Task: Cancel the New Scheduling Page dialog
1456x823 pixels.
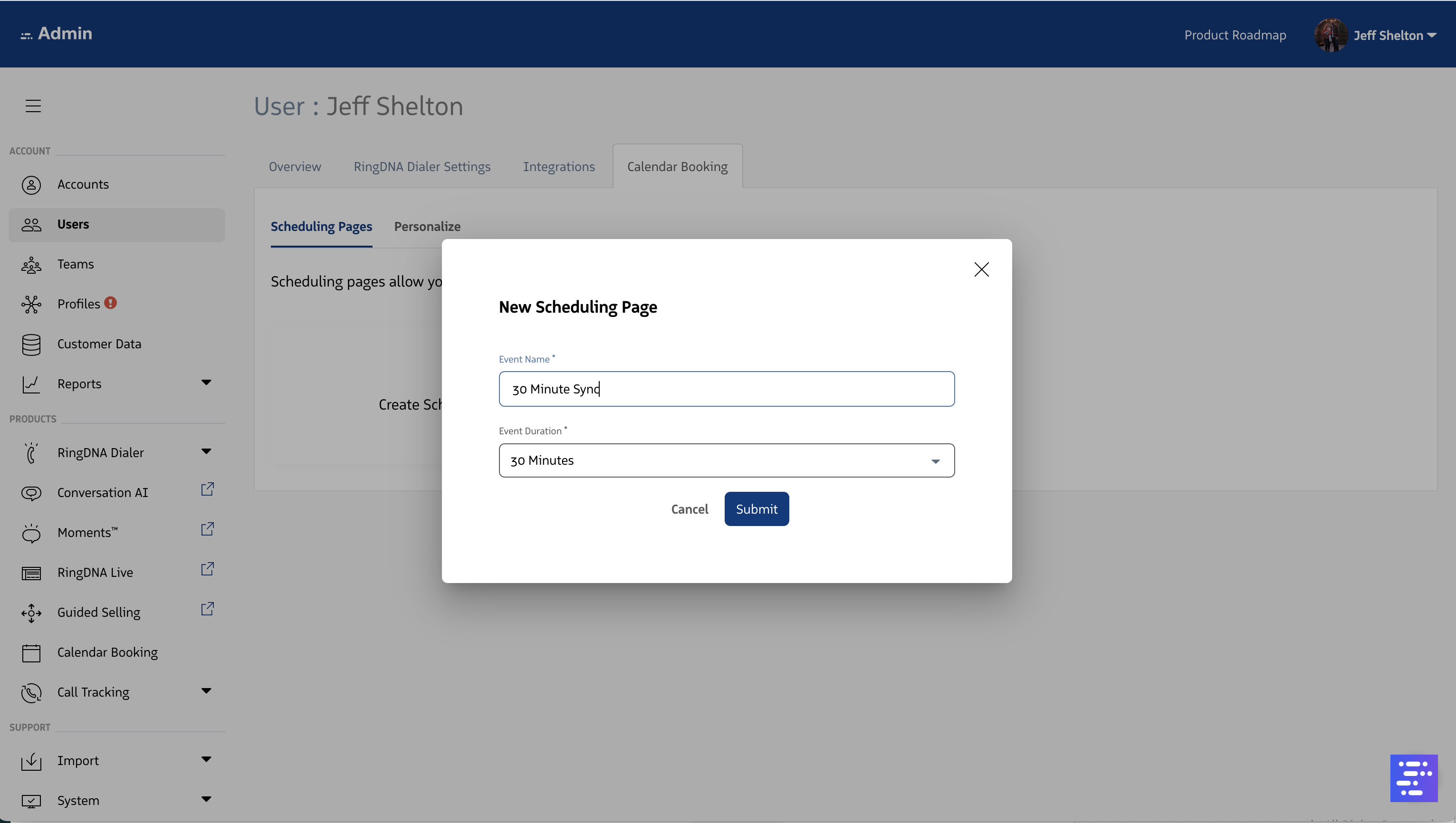Action: click(689, 509)
